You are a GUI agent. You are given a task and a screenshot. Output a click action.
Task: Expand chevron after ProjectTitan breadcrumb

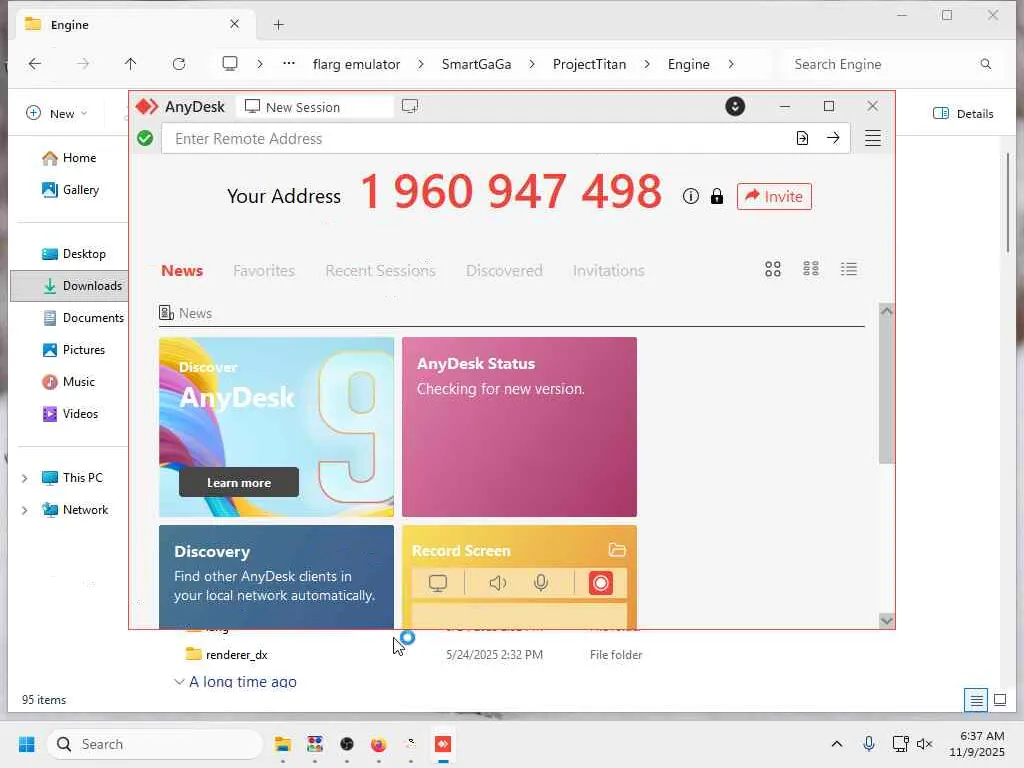coord(647,64)
